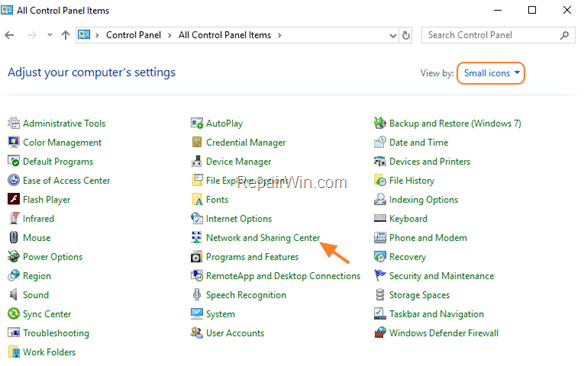Open the Storage Spaces link
This screenshot has width=584, height=366.
click(x=419, y=295)
